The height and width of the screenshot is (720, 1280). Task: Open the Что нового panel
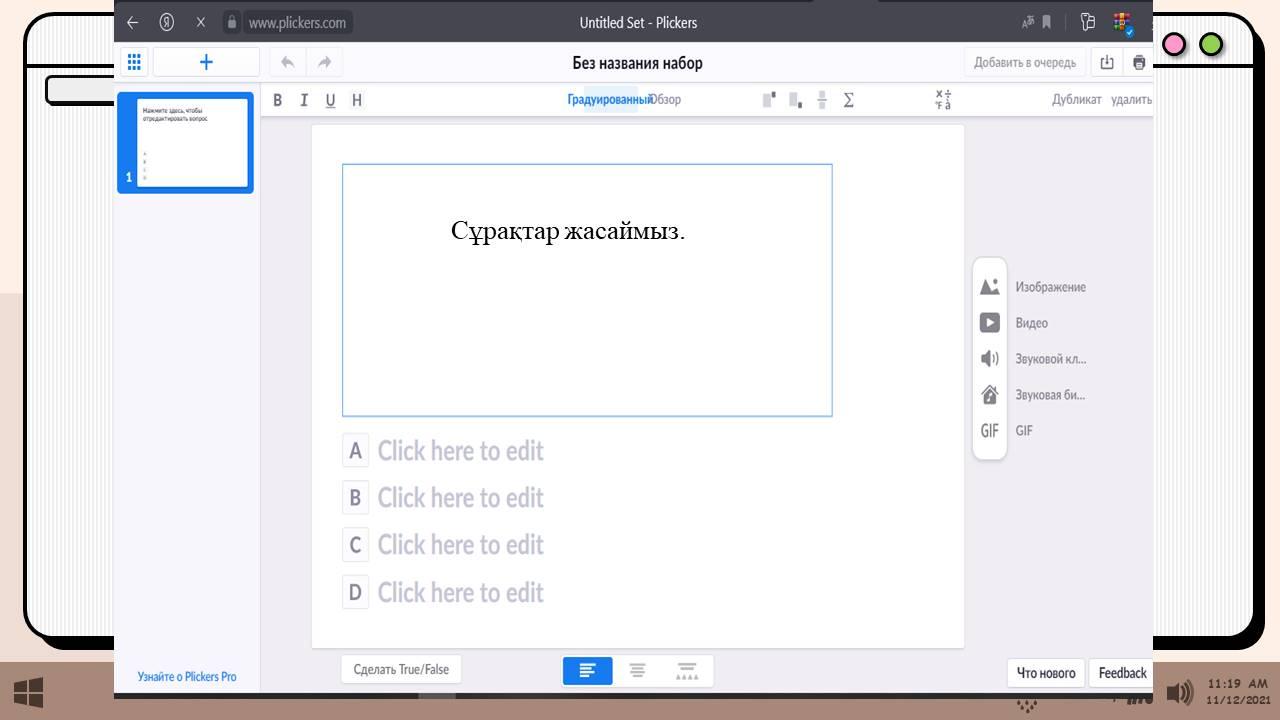(1046, 673)
